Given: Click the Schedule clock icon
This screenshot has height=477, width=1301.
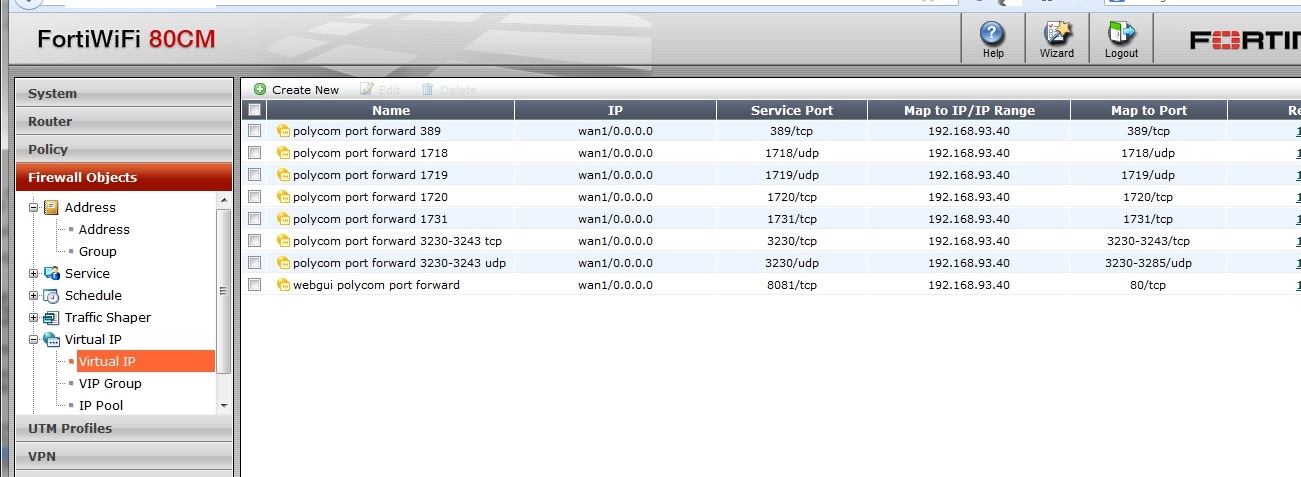Looking at the screenshot, I should (x=51, y=296).
